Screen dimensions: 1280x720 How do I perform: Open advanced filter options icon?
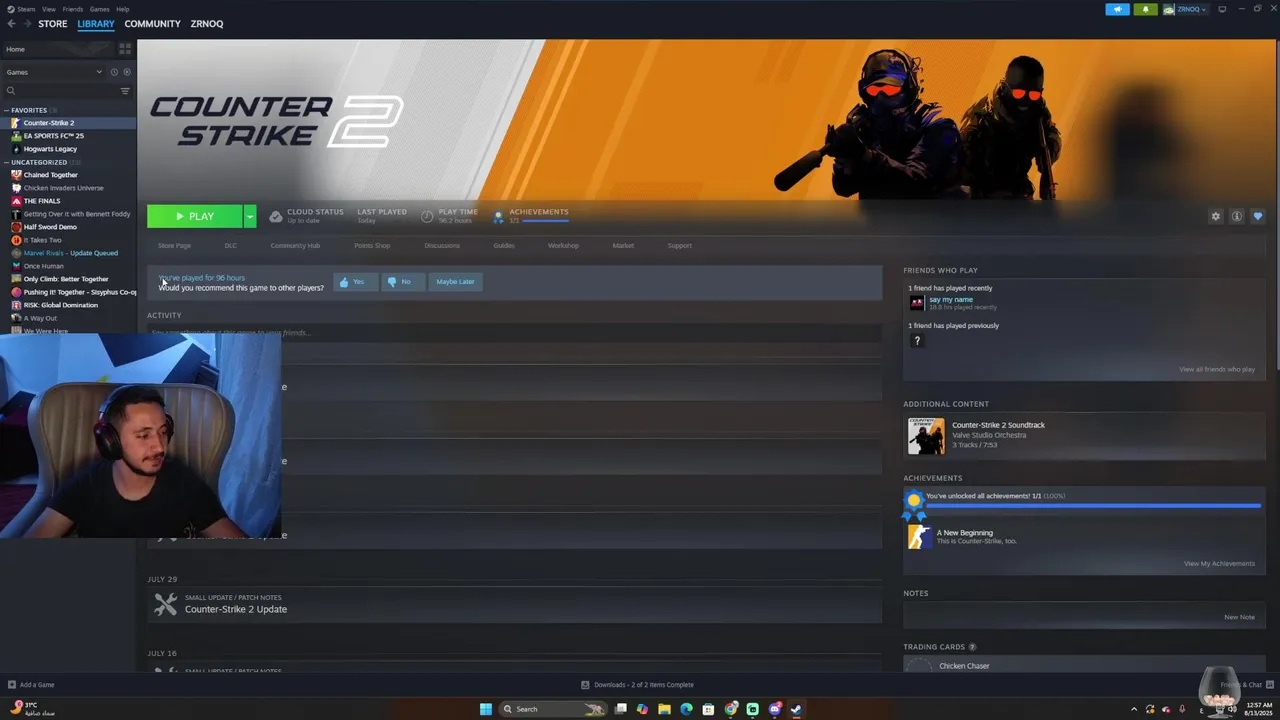pos(125,91)
